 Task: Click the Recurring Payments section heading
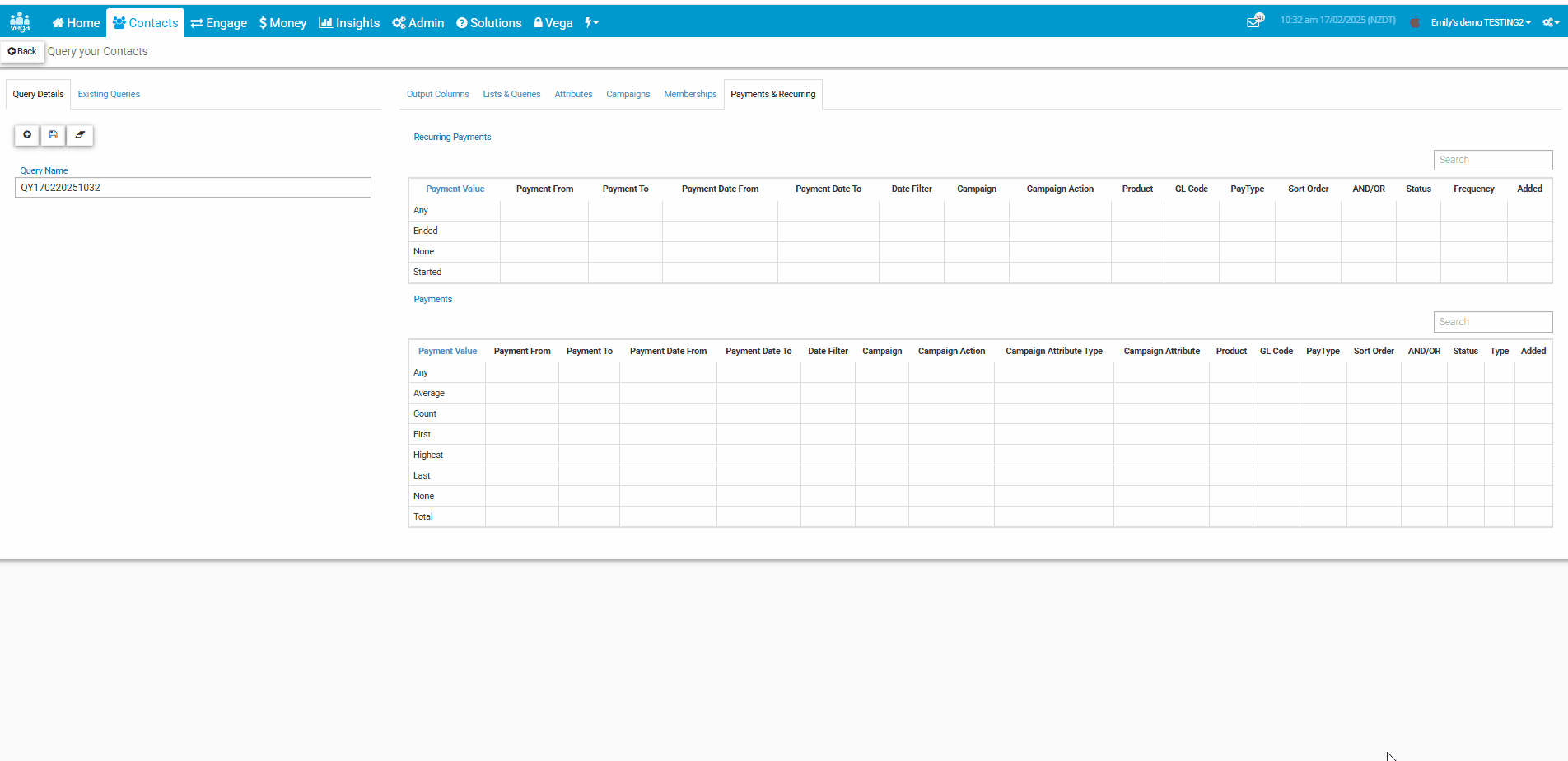pos(452,137)
